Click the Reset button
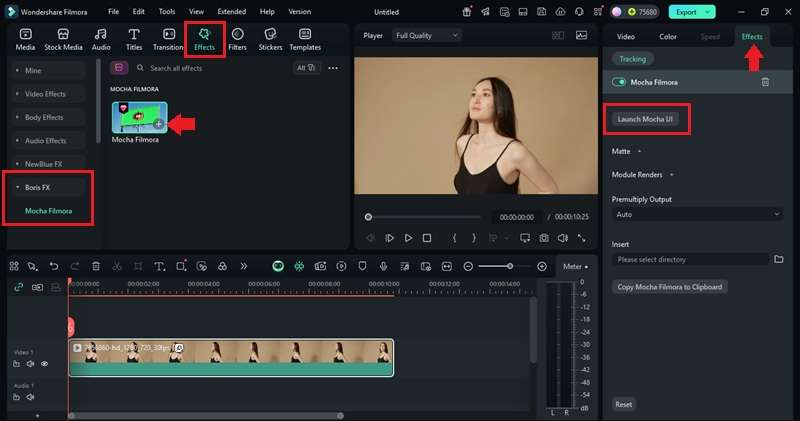This screenshot has height=421, width=800. coord(623,404)
